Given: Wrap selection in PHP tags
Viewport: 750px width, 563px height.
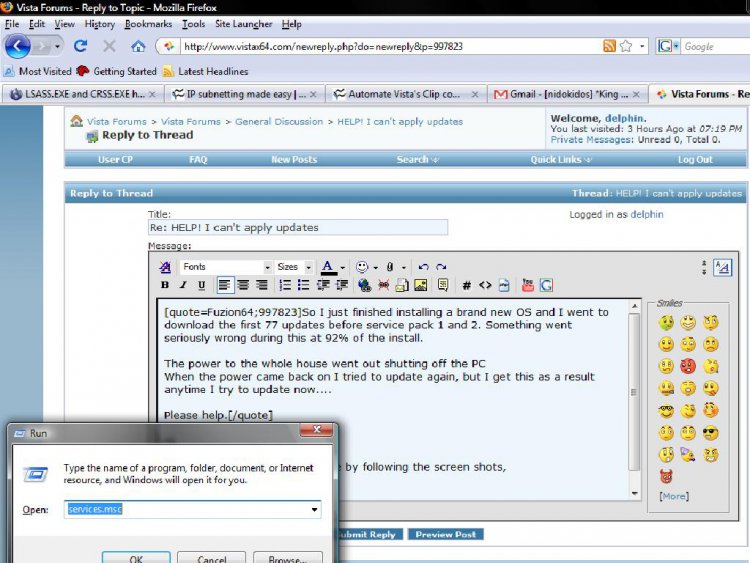Looking at the screenshot, I should pyautogui.click(x=504, y=285).
